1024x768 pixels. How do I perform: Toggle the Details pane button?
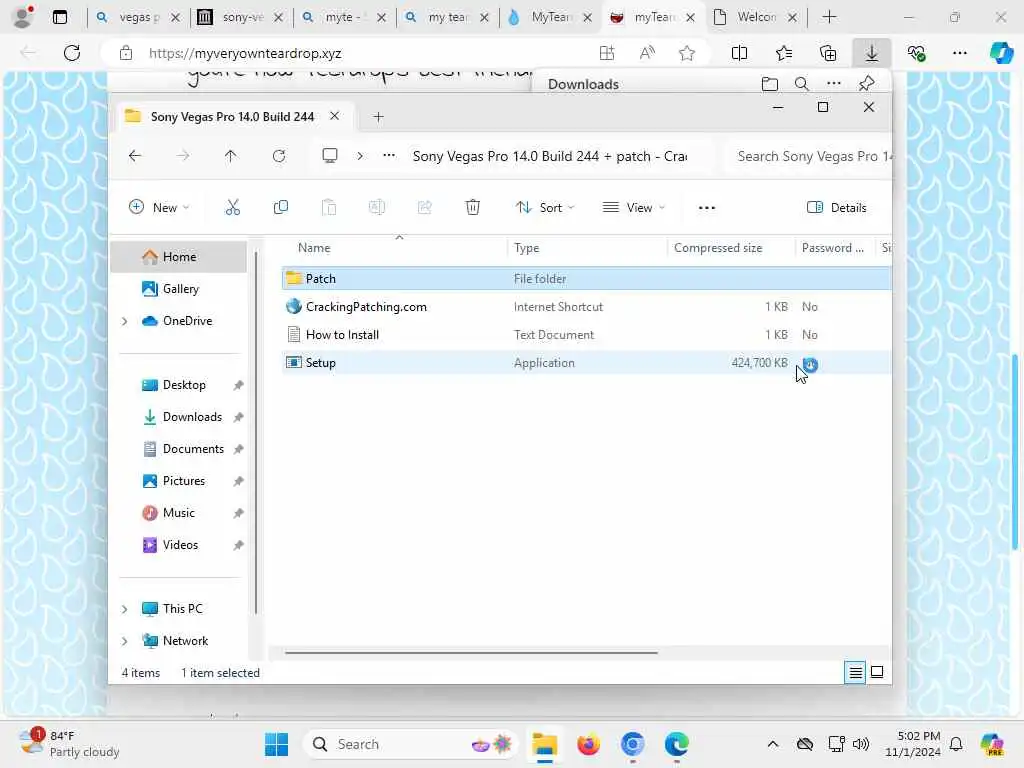837,208
